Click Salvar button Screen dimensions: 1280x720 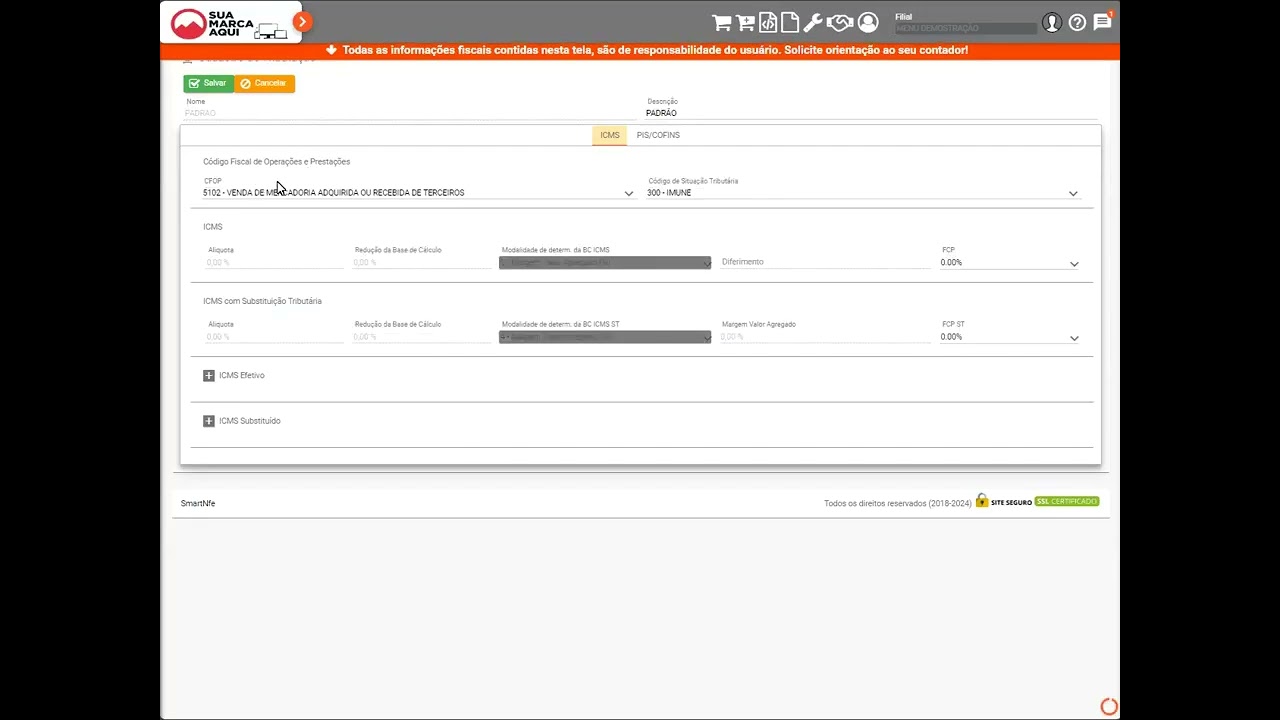(x=208, y=83)
